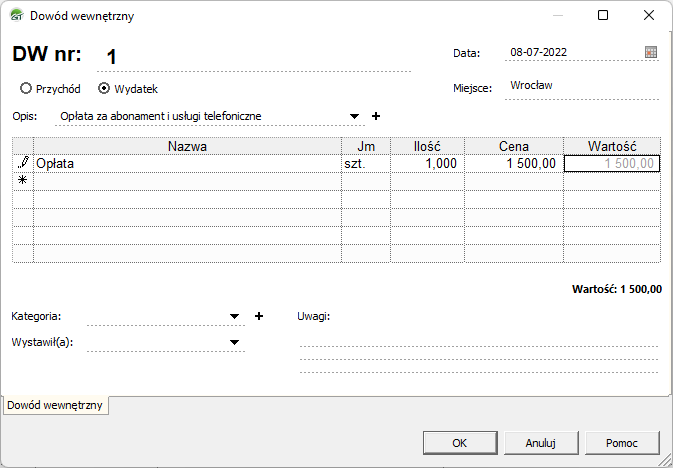Add new description with plus next to Opis
This screenshot has width=673, height=468.
point(376,116)
